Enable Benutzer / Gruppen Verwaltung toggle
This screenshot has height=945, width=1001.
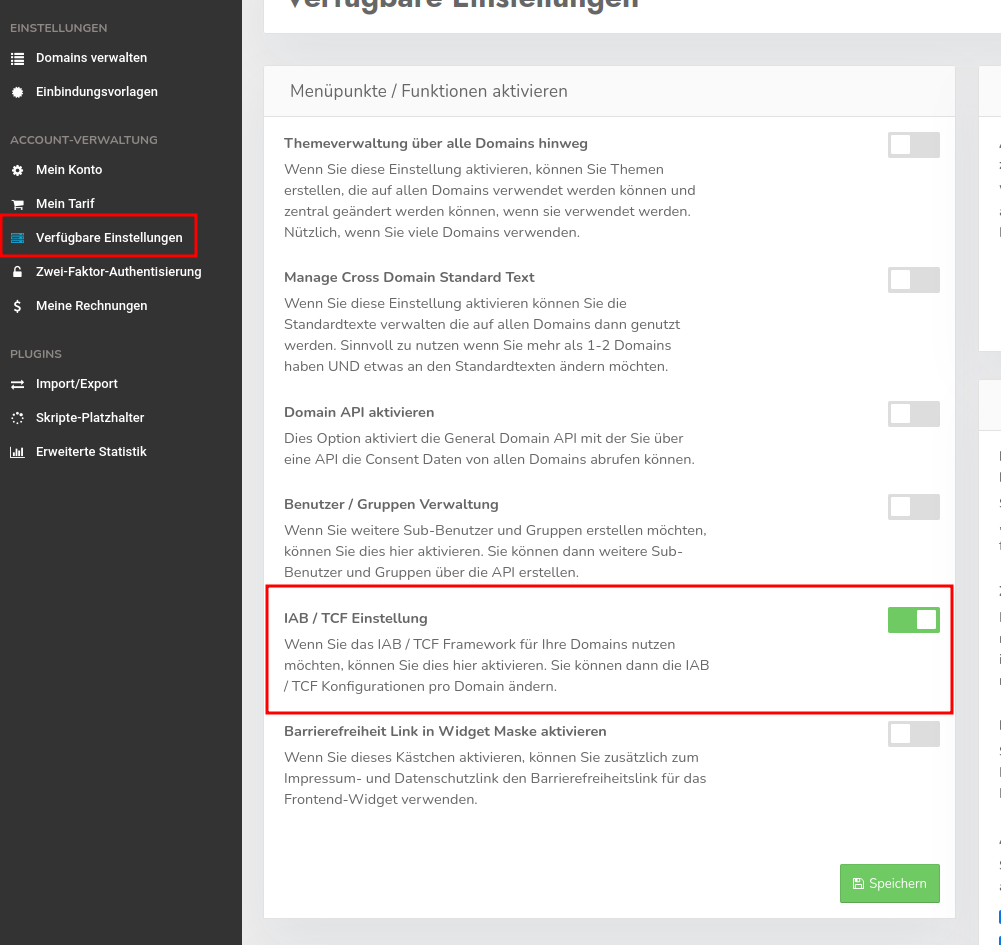coord(913,507)
